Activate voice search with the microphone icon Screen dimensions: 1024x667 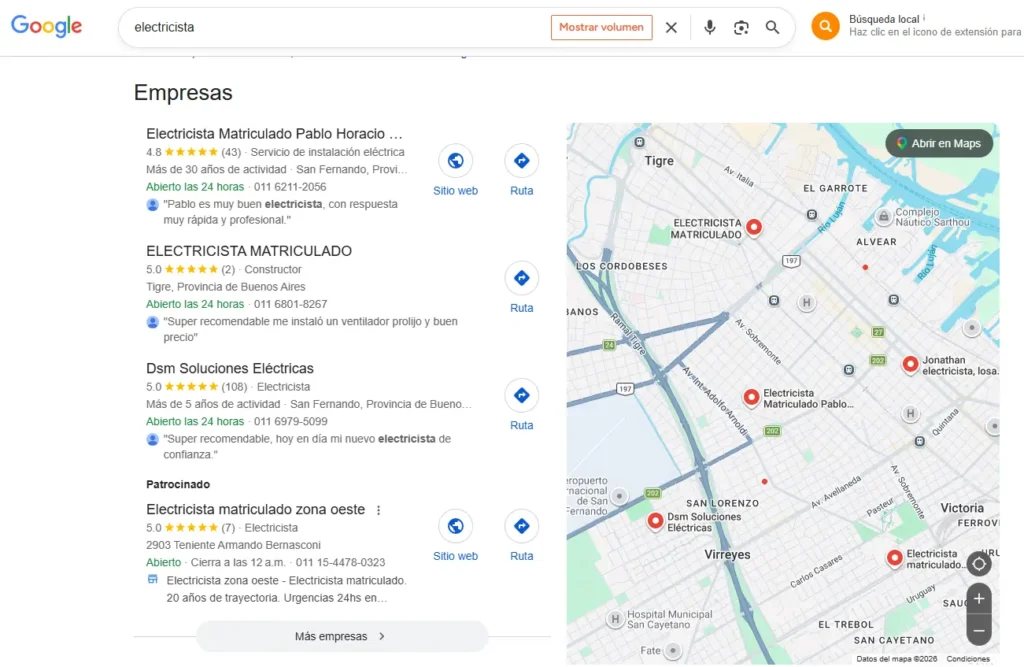point(710,27)
